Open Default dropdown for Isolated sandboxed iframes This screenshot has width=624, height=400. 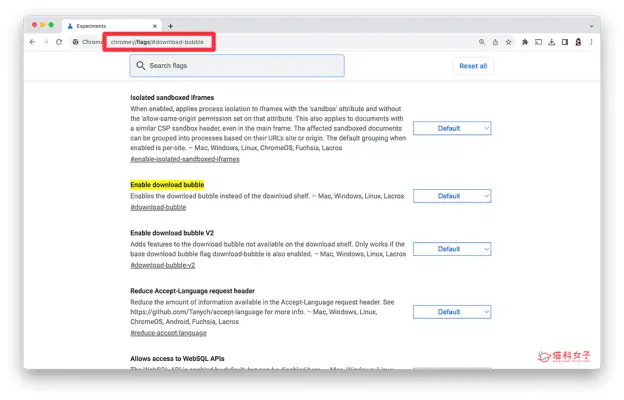pyautogui.click(x=452, y=128)
